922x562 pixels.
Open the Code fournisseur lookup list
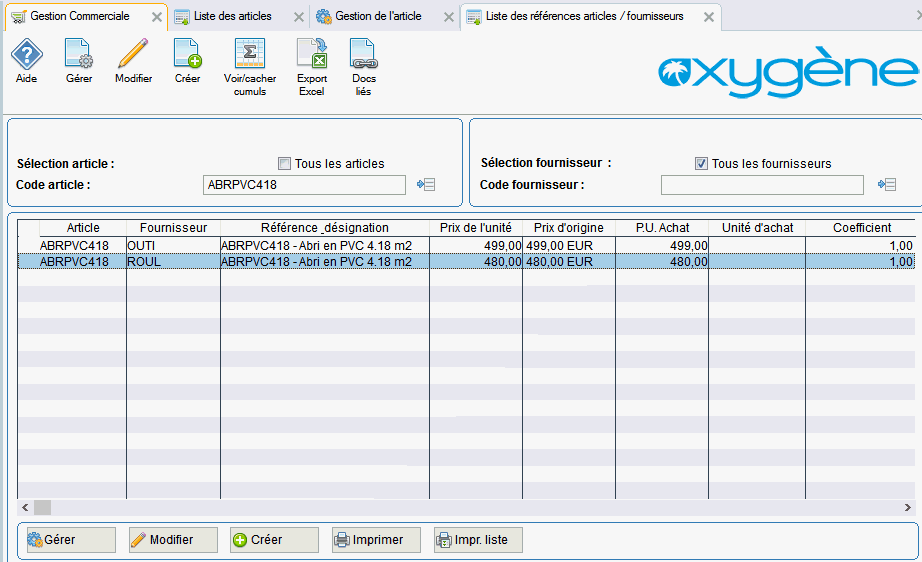[x=885, y=185]
